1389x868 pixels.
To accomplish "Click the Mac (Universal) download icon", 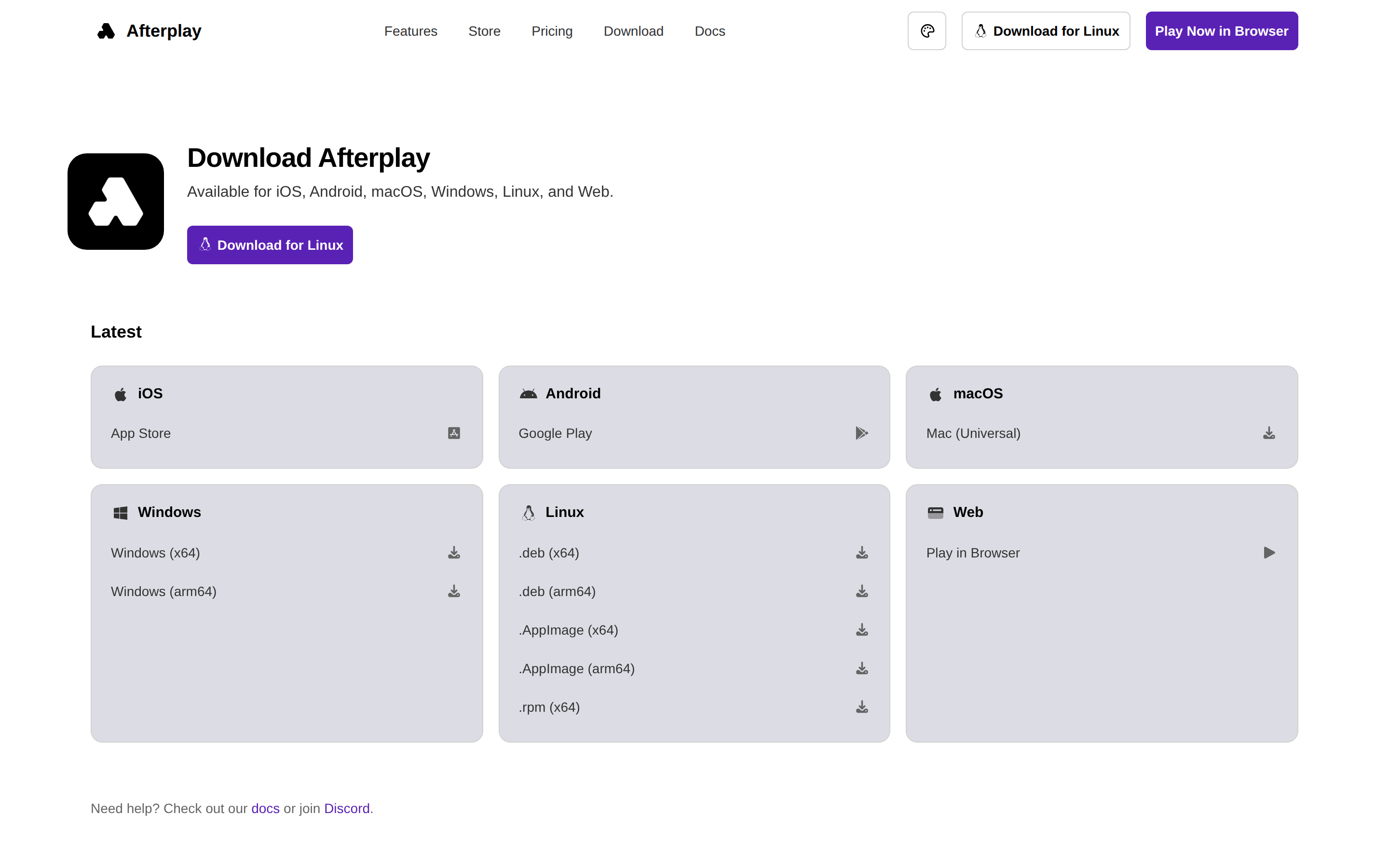I will (x=1269, y=433).
